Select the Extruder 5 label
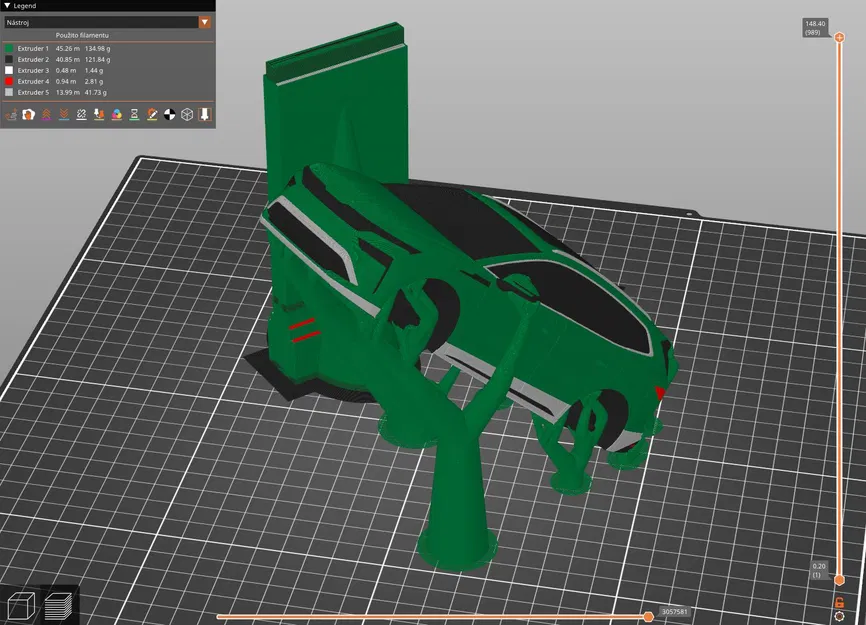Viewport: 866px width, 625px height. pos(33,93)
